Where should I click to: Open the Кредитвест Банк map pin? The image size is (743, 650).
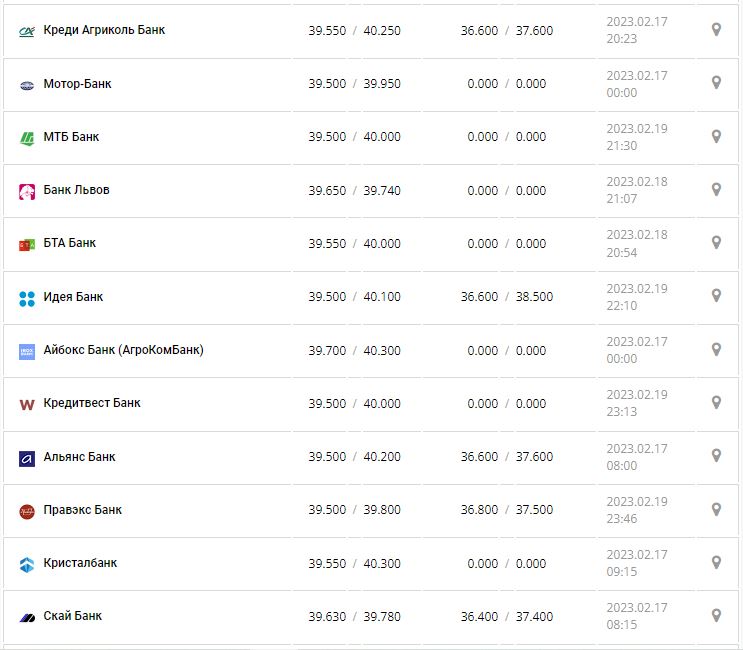click(x=716, y=402)
